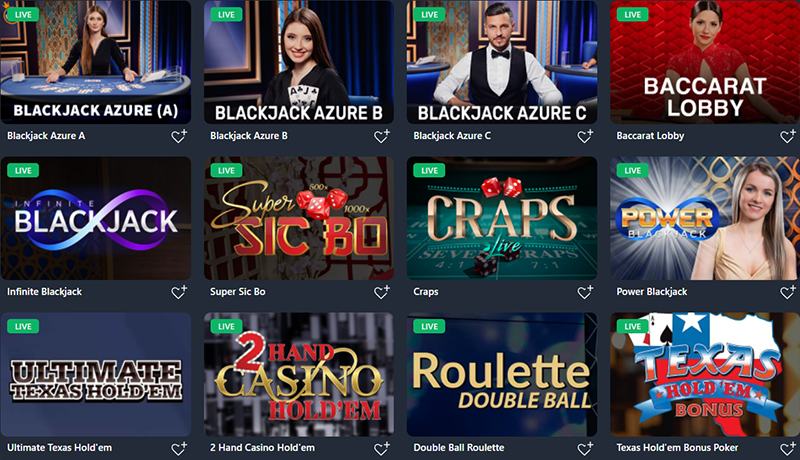Open the Ultimate Texas Hold'em game tile
Viewport: 800px width, 460px height.
click(96, 374)
